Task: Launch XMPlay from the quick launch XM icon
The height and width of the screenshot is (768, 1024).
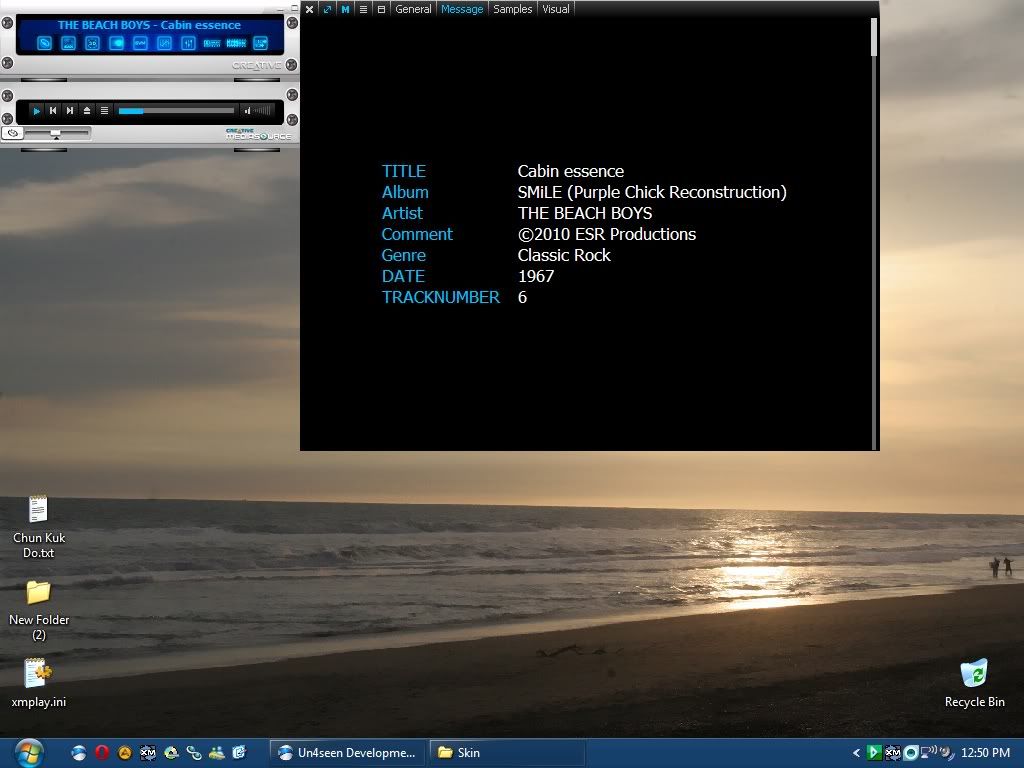Action: [148, 753]
